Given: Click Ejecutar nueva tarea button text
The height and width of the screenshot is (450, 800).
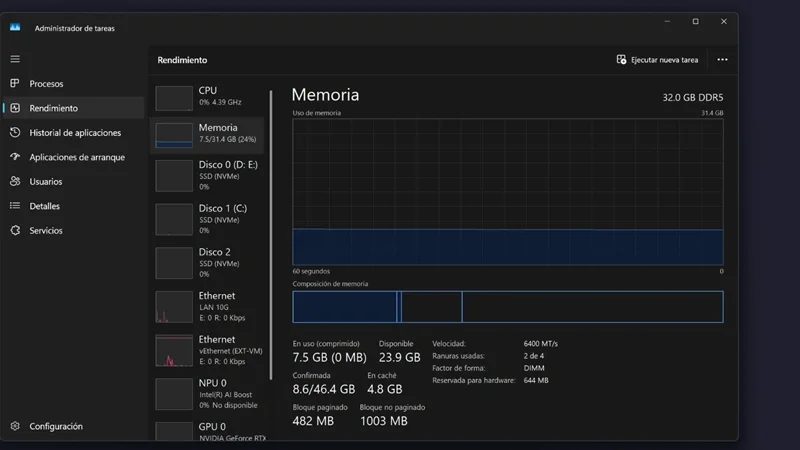Looking at the screenshot, I should (x=664, y=60).
